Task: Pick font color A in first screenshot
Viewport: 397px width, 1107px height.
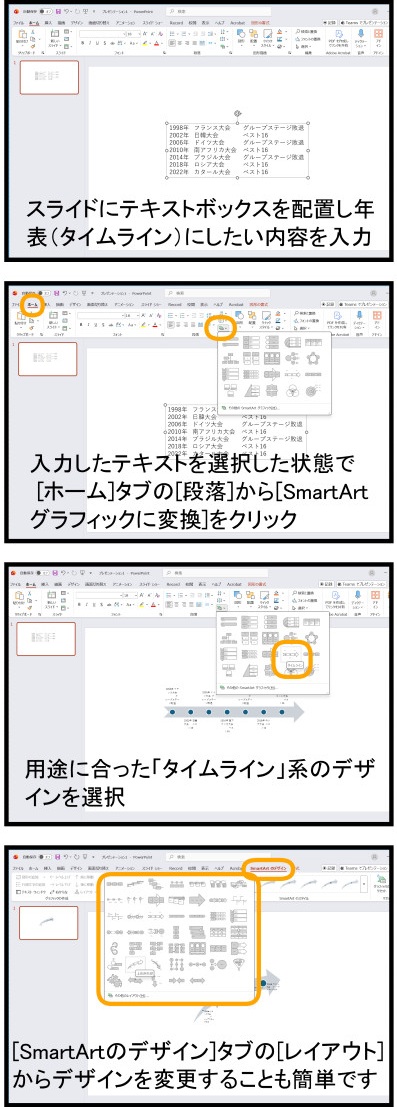Action: coord(157,43)
